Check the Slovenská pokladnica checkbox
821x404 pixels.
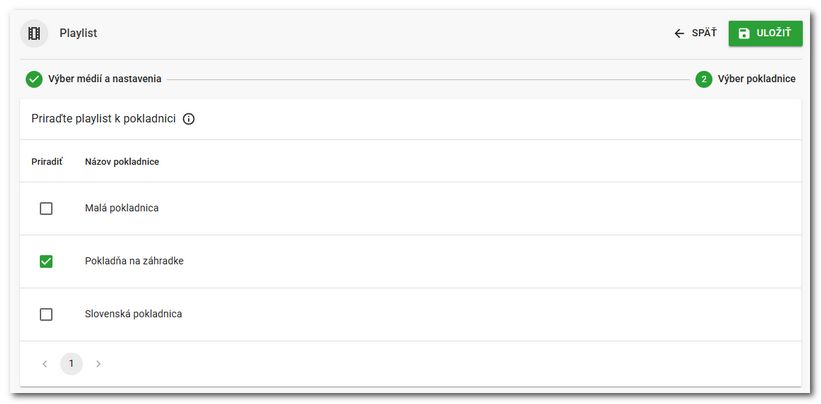46,314
